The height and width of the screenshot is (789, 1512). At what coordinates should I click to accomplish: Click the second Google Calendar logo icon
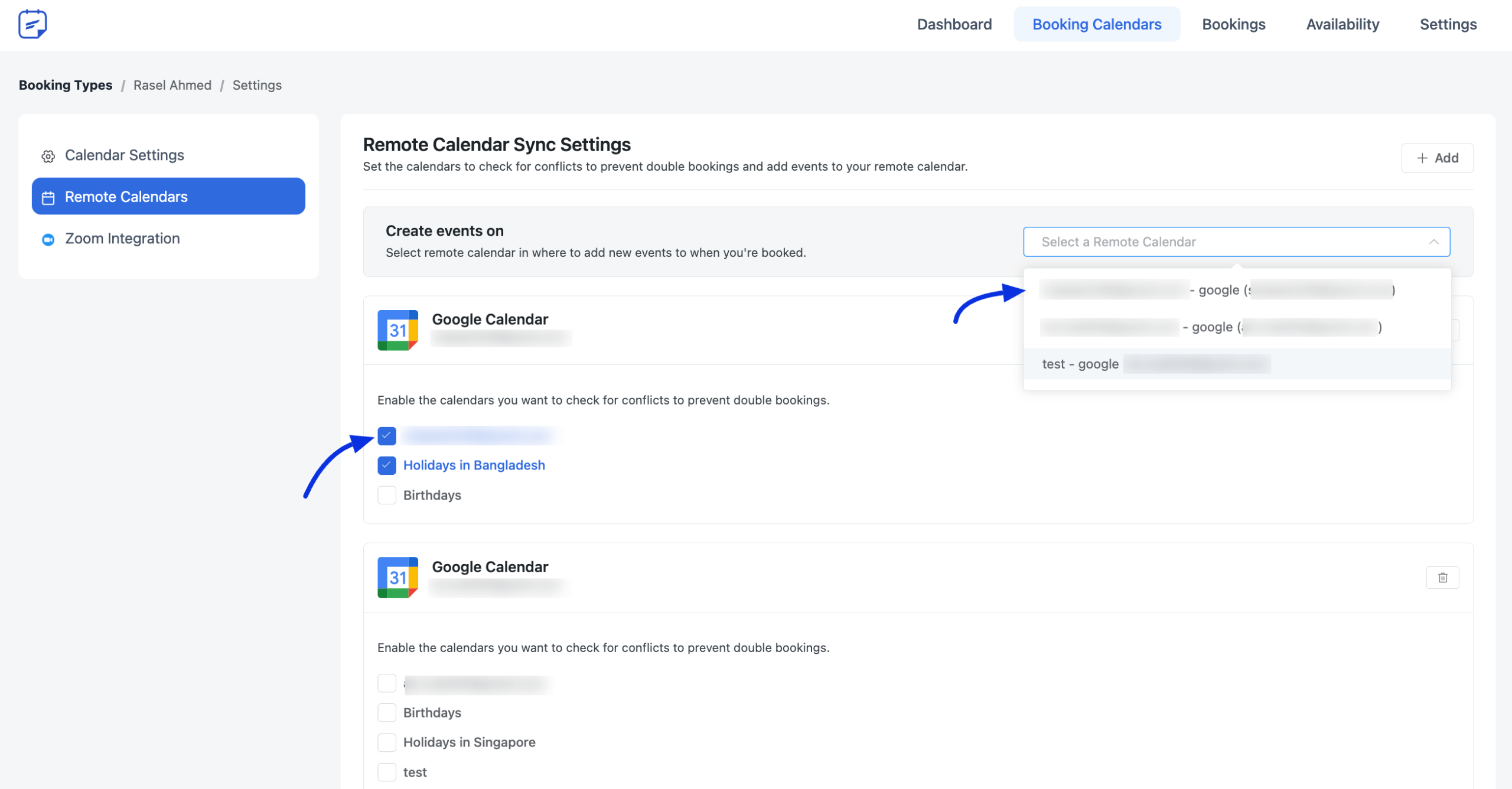tap(397, 578)
